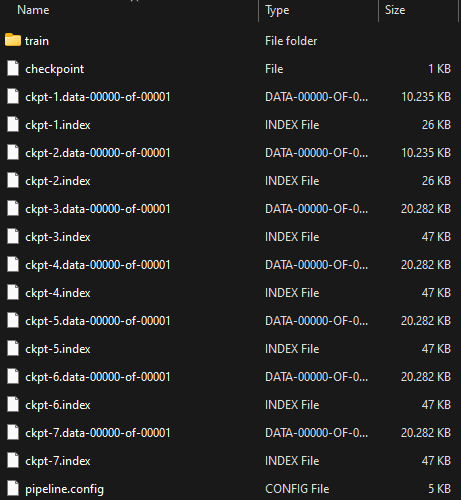This screenshot has width=461, height=500.
Task: Sort files by the Name column
Action: click(x=33, y=10)
